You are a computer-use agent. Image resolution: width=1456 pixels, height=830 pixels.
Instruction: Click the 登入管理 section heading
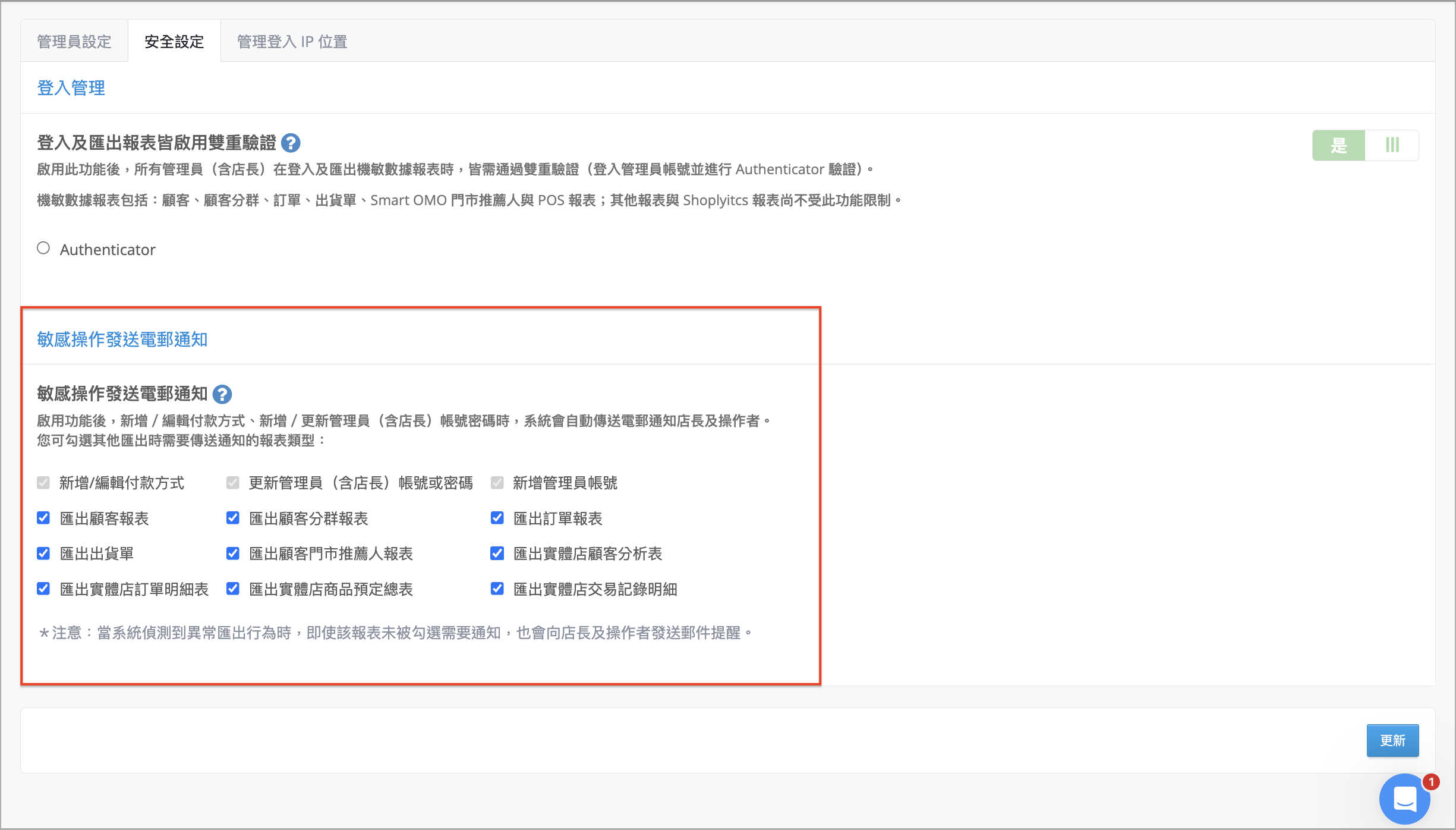(71, 88)
